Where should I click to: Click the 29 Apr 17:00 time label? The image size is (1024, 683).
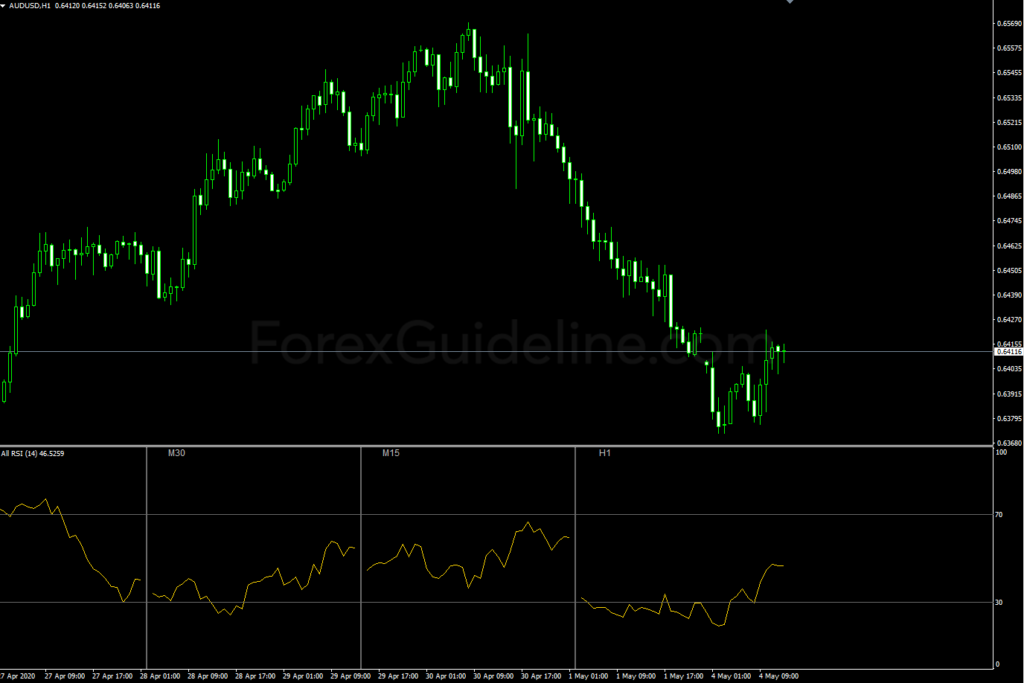click(x=398, y=676)
